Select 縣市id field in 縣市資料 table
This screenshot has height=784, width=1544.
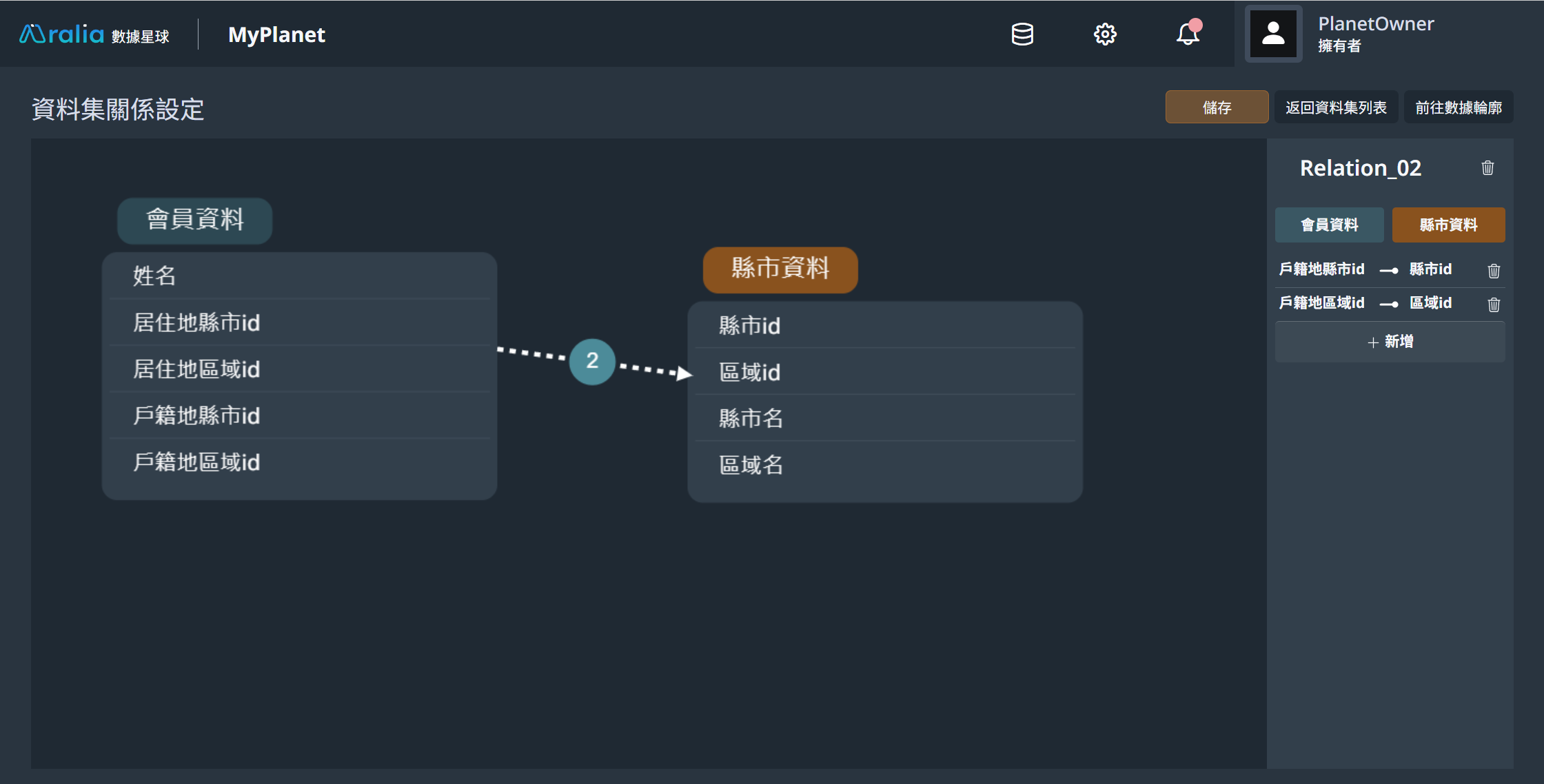885,325
